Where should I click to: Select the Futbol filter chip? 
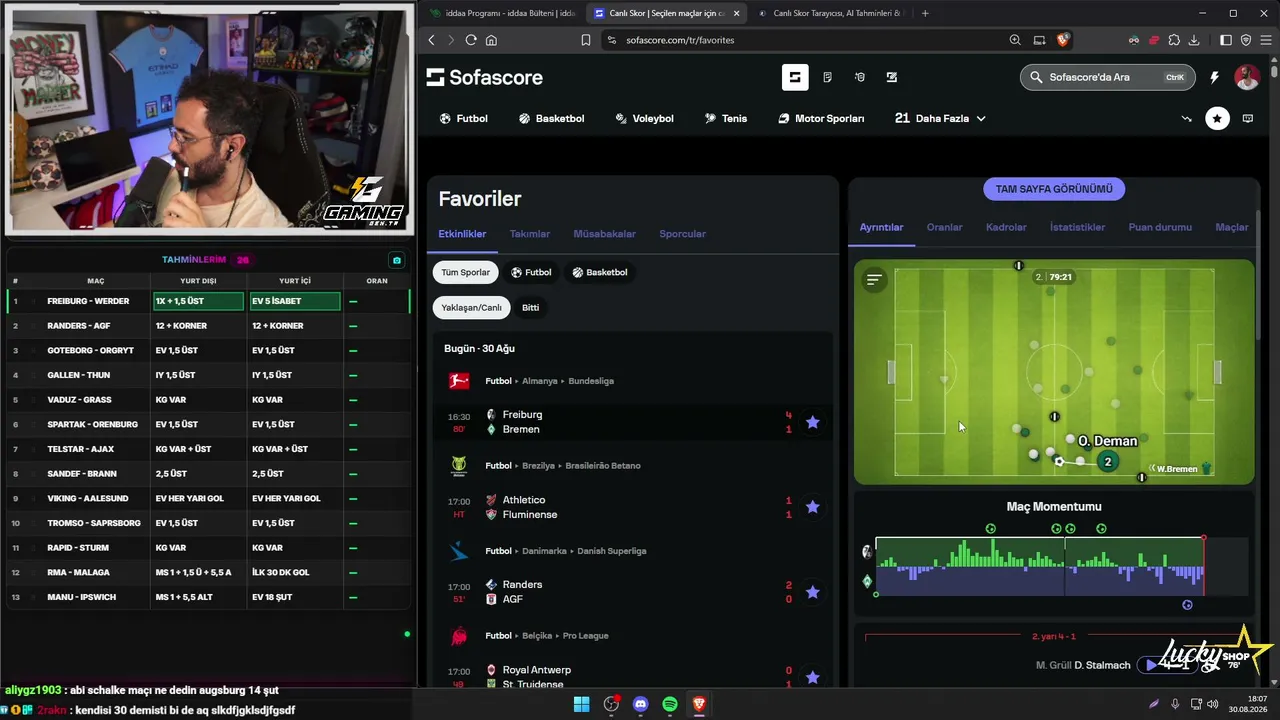(x=531, y=272)
